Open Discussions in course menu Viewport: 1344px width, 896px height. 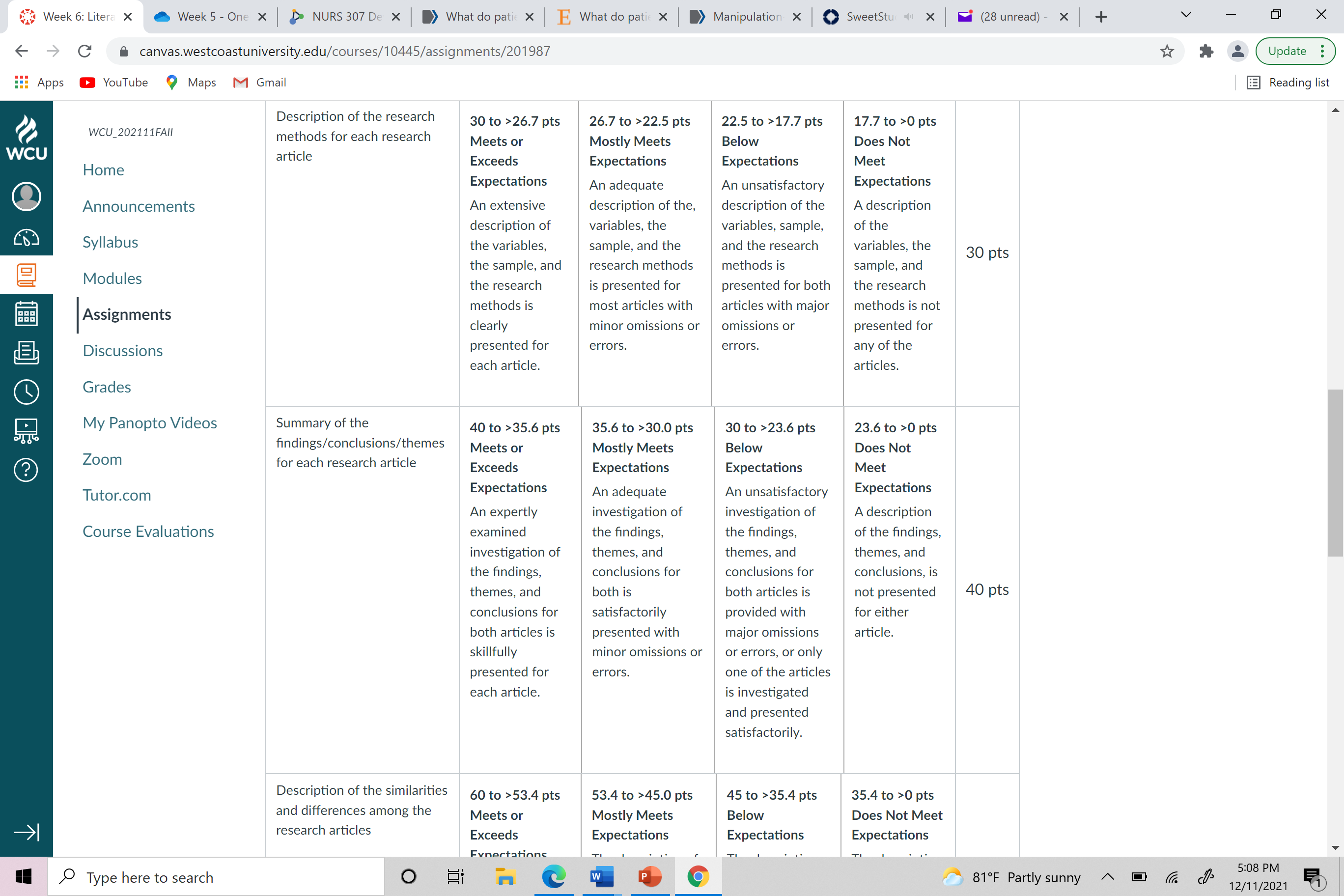click(x=123, y=351)
